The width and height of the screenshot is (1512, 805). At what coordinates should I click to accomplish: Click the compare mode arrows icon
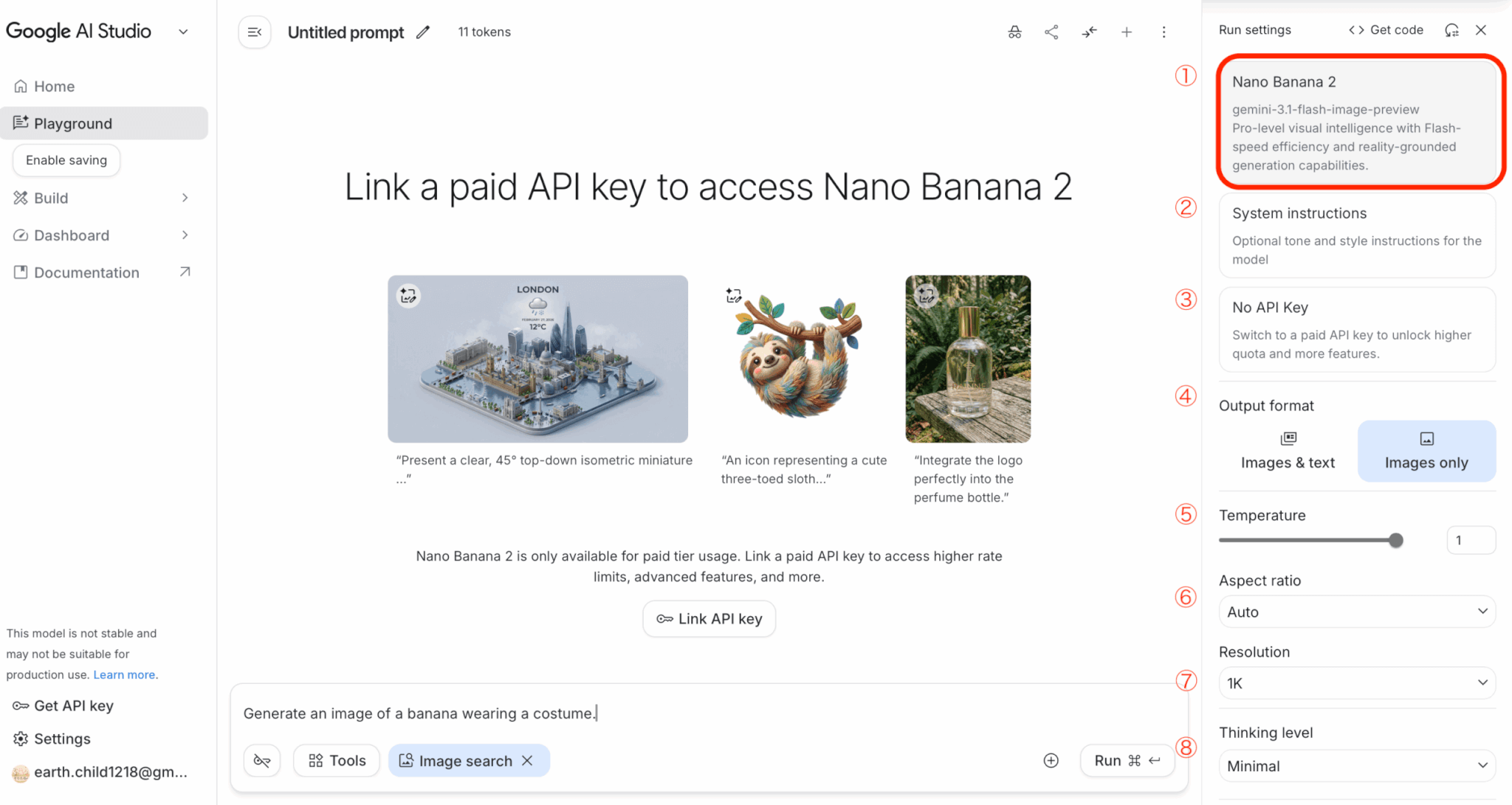click(1089, 32)
